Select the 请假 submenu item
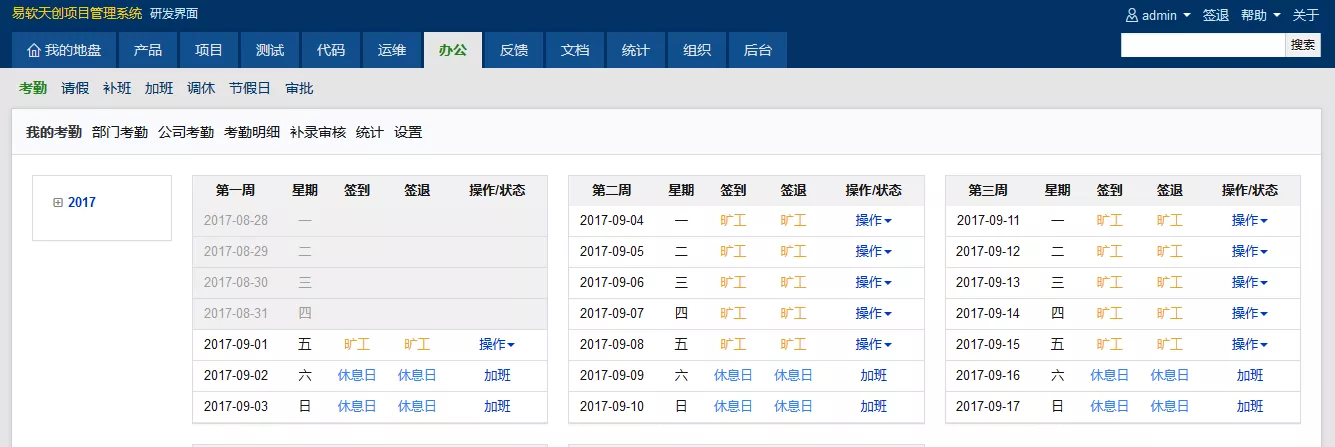Viewport: 1335px width, 447px height. point(75,88)
